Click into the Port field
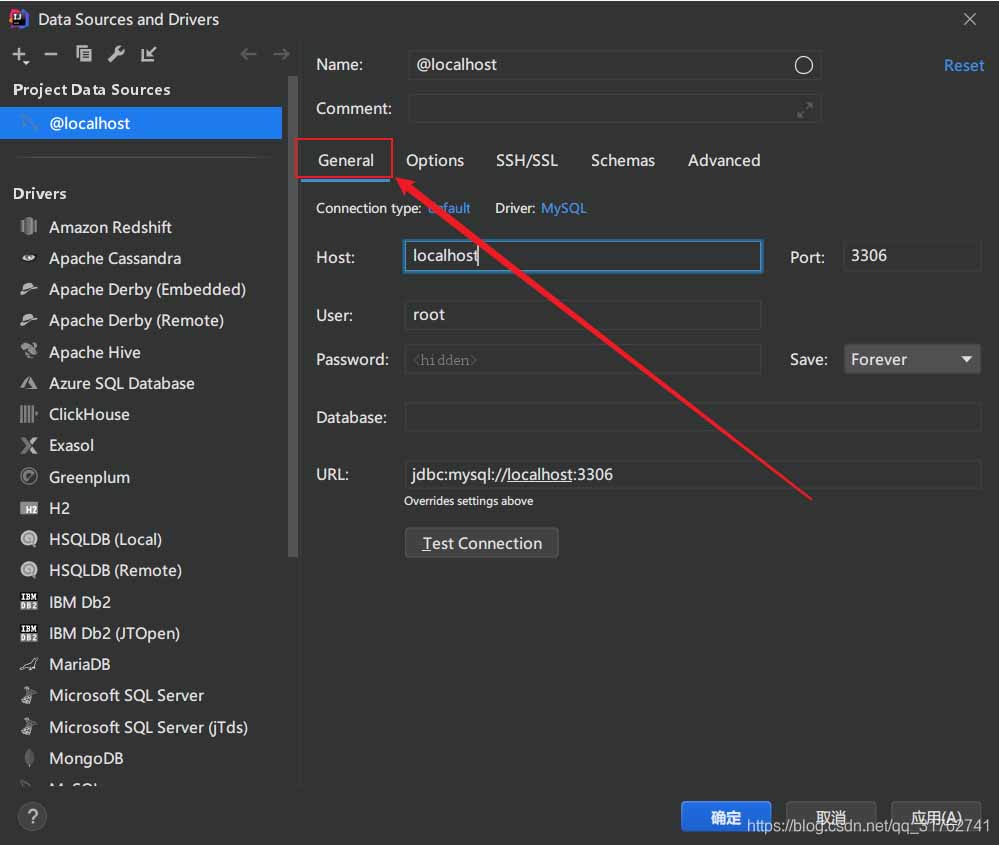Screen dimensions: 999x845 point(912,256)
